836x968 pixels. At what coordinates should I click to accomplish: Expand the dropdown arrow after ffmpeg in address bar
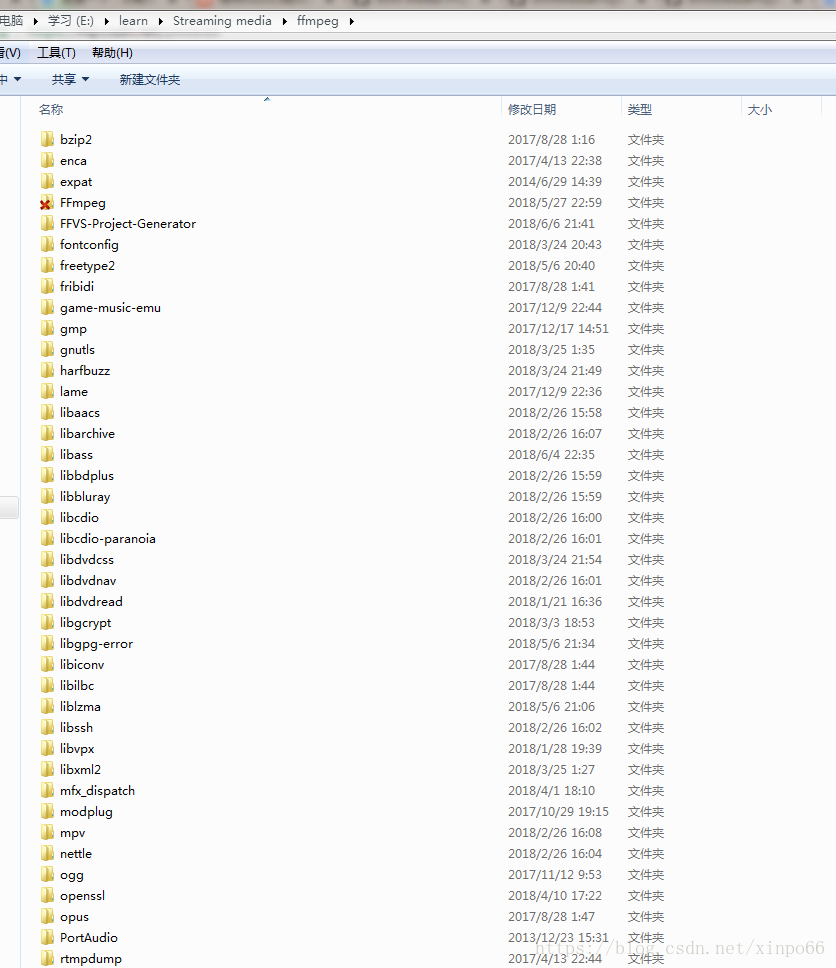352,21
